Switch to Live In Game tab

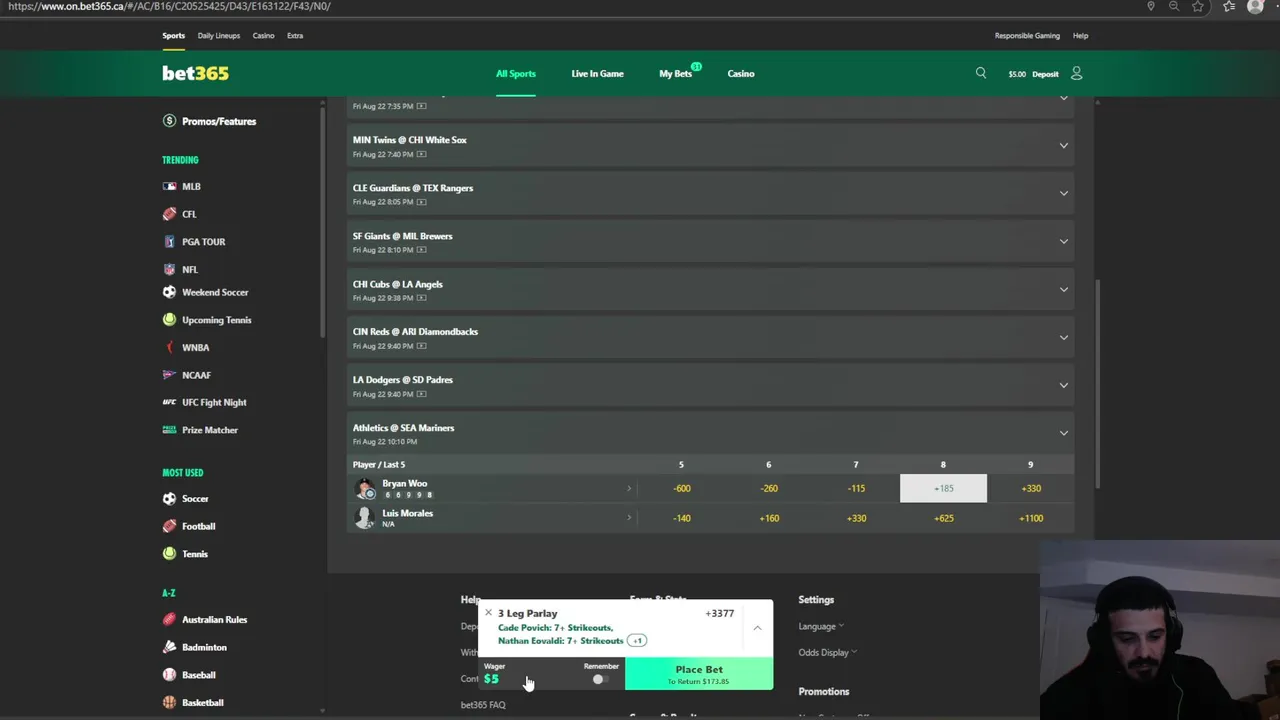[x=597, y=73]
